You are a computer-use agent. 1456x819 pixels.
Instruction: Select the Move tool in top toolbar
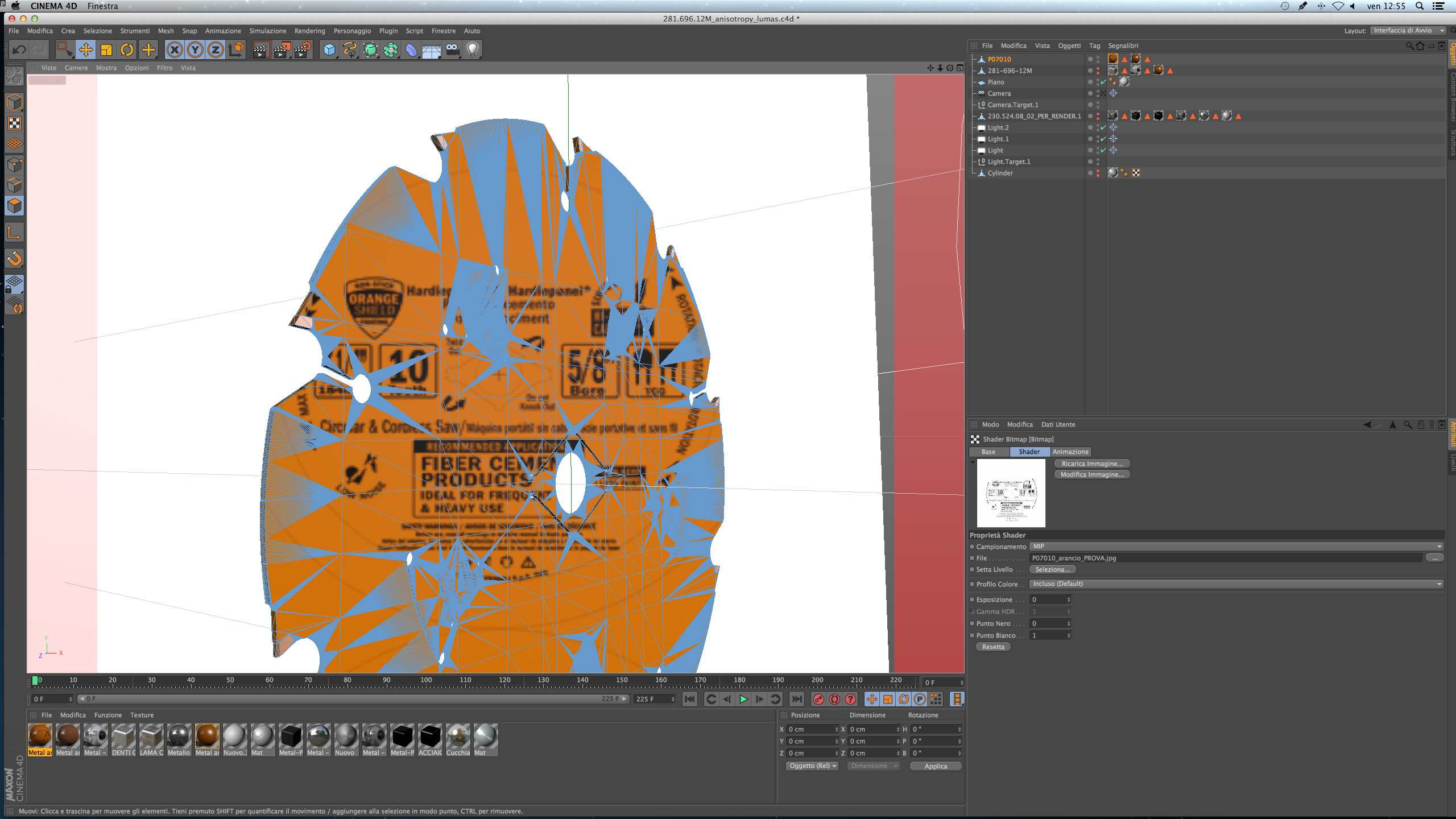[x=86, y=50]
